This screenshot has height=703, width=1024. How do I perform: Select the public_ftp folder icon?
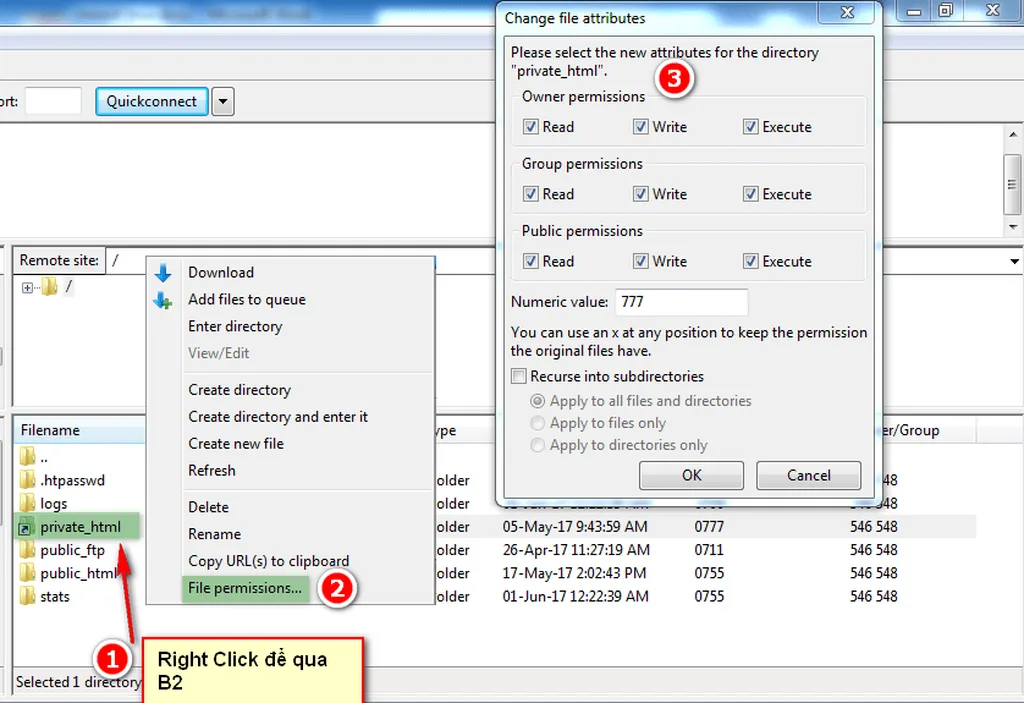pos(27,549)
